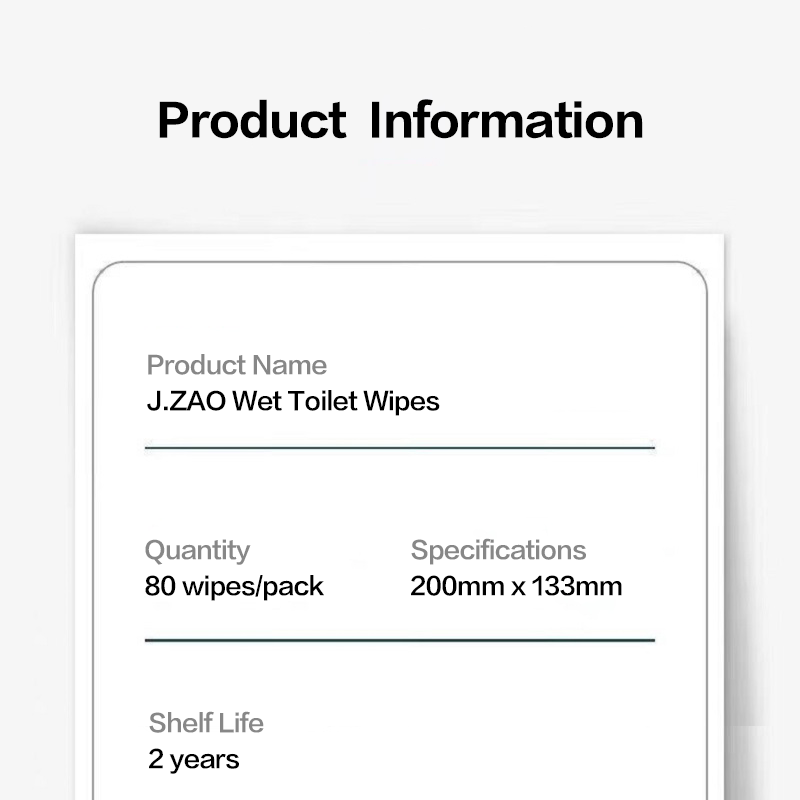Click the divider line below product name

400,447
